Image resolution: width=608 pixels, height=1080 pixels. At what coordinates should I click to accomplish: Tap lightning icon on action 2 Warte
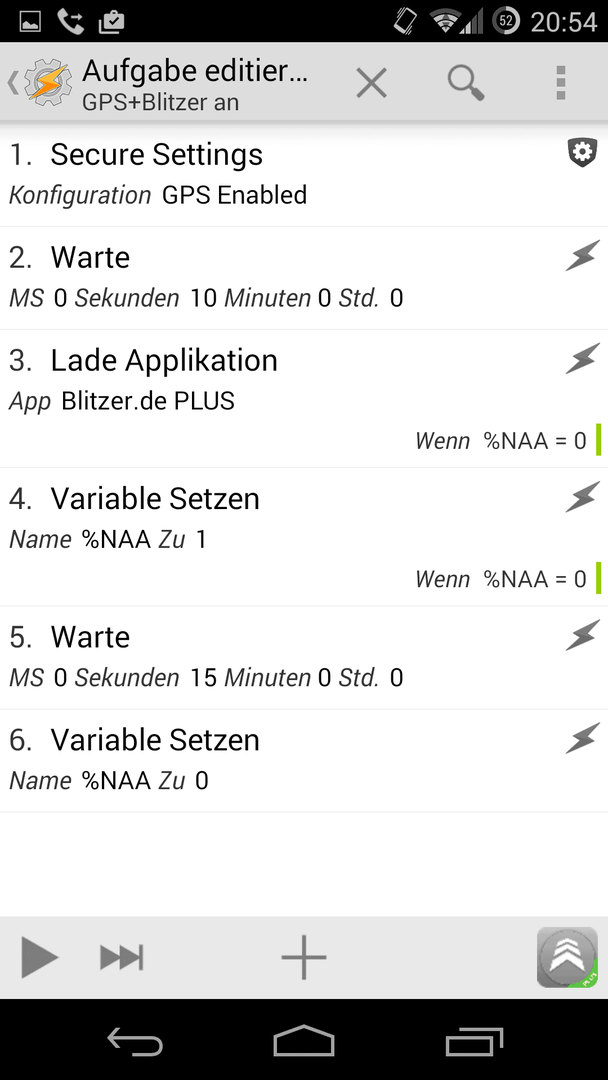[x=583, y=256]
